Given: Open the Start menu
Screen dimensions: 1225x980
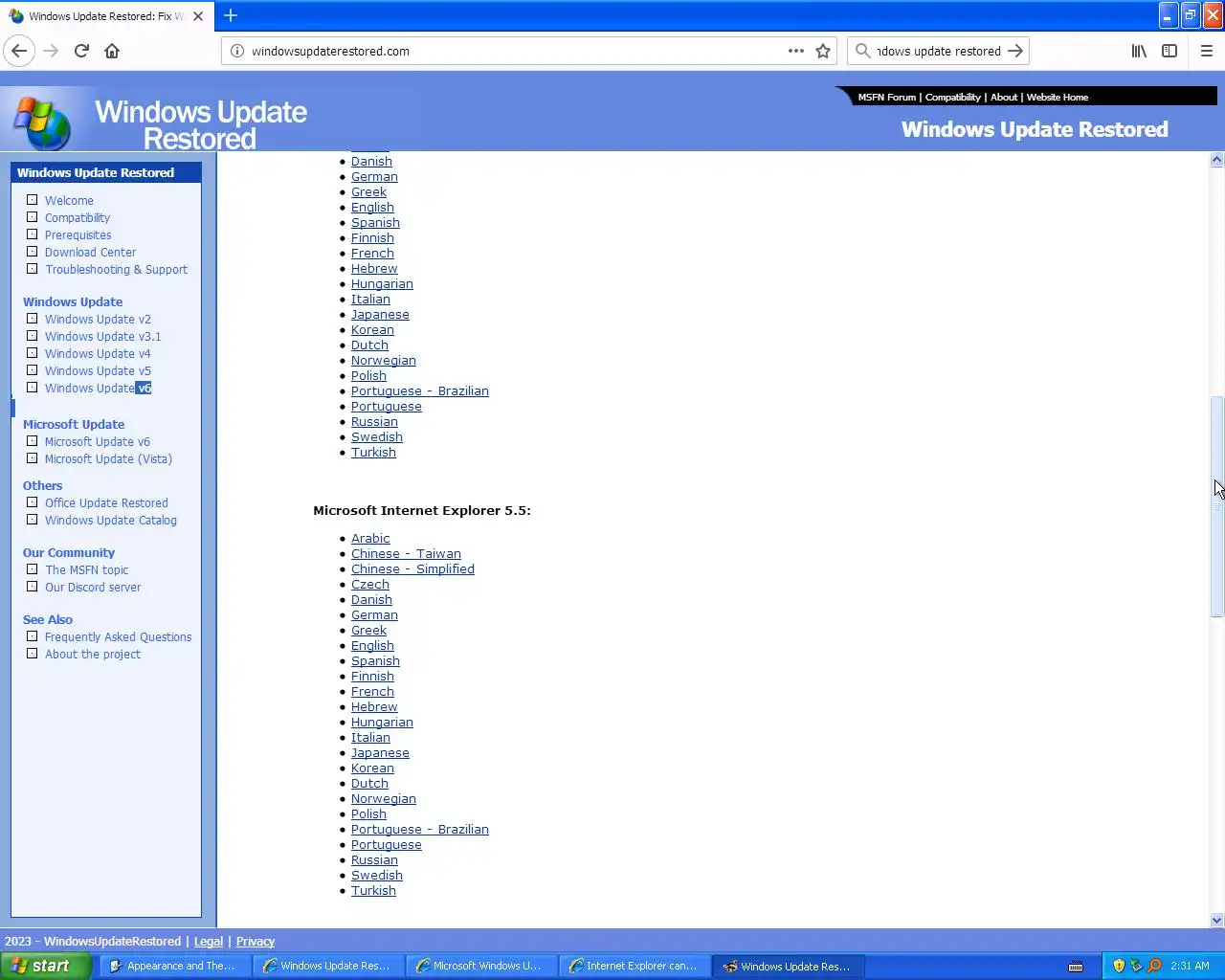Looking at the screenshot, I should coord(46,966).
